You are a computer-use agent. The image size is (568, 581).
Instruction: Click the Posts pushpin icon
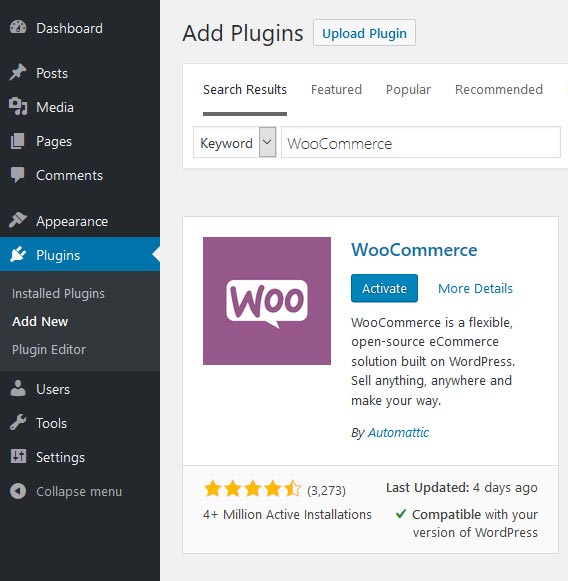tap(18, 73)
